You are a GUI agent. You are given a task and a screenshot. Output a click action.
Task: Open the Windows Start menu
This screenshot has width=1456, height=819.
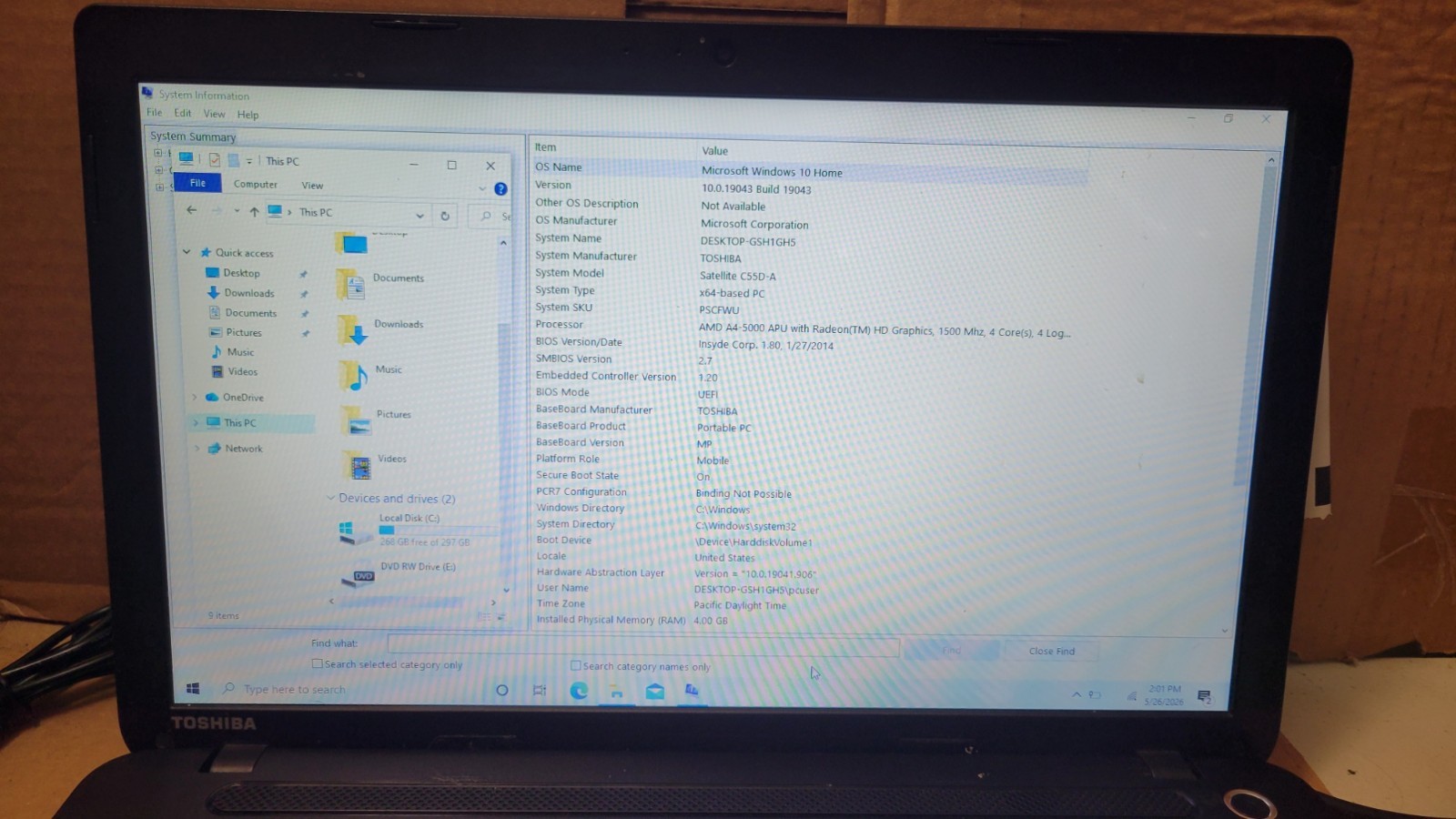click(x=193, y=689)
